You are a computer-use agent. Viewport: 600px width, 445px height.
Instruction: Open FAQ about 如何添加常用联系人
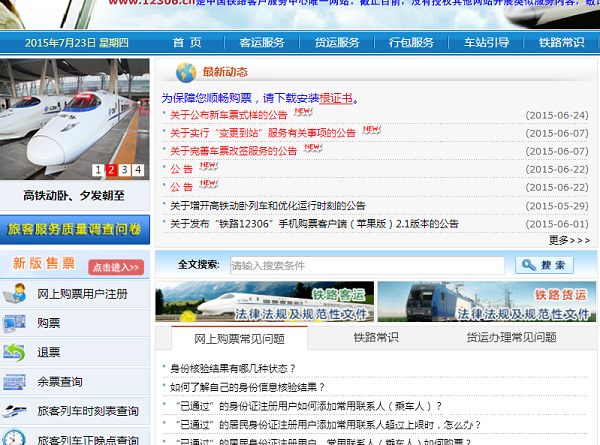(309, 406)
